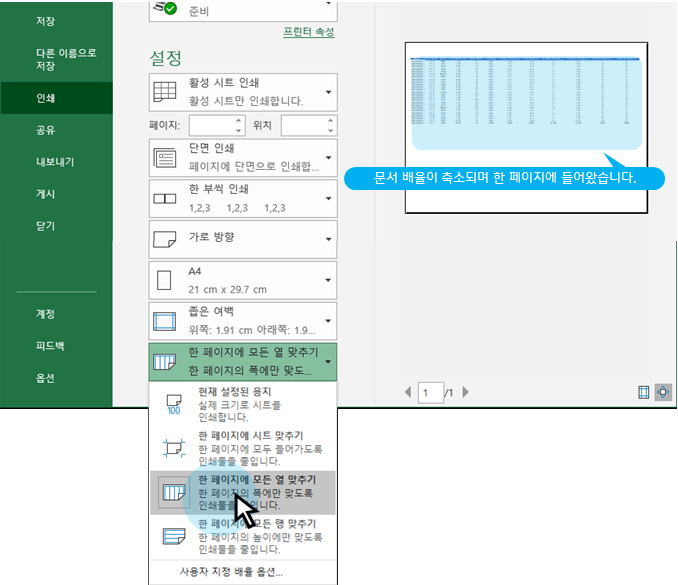Click the collate pages icon
The image size is (678, 585).
tap(165, 199)
